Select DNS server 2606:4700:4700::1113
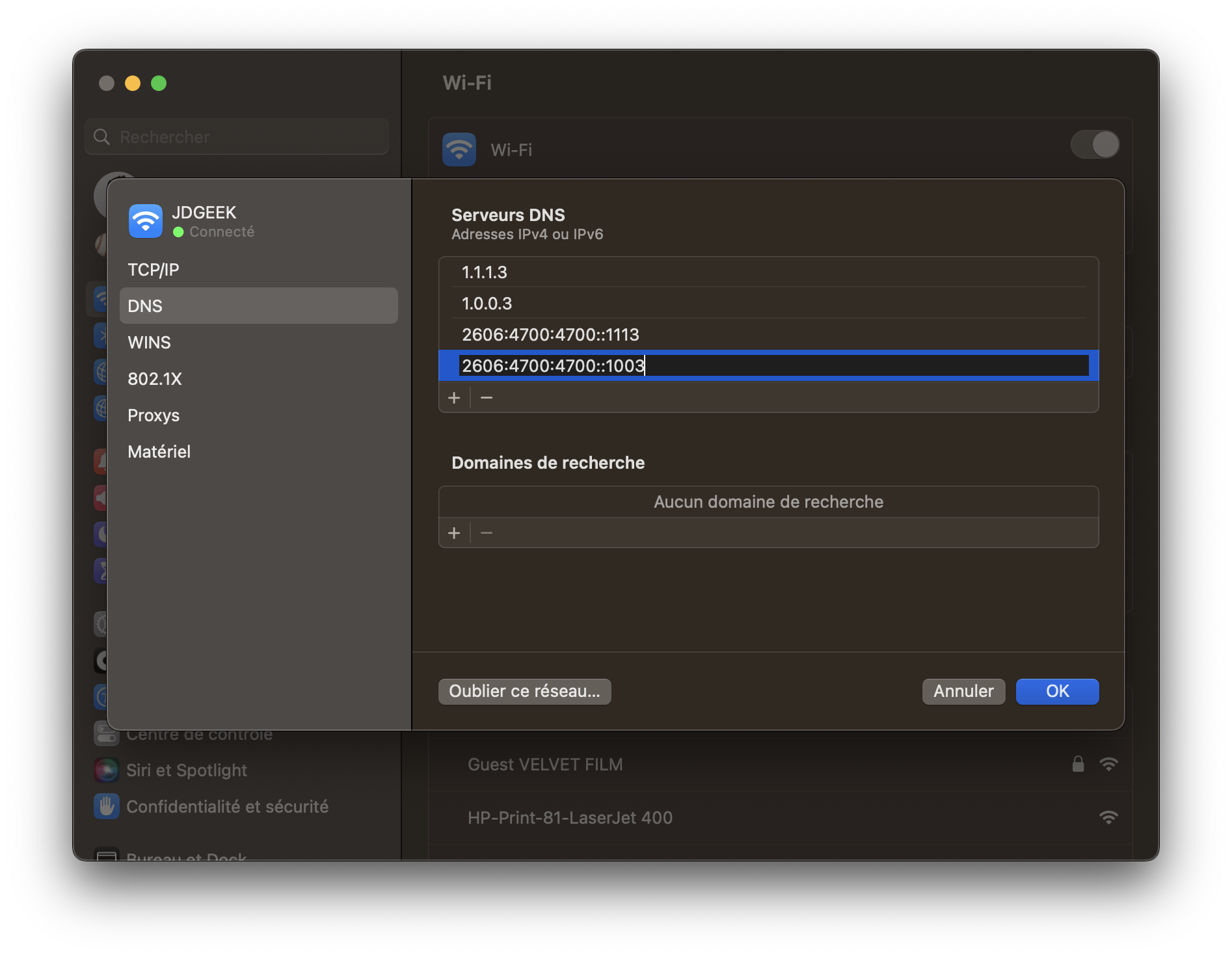The height and width of the screenshot is (957, 1232). click(x=768, y=335)
